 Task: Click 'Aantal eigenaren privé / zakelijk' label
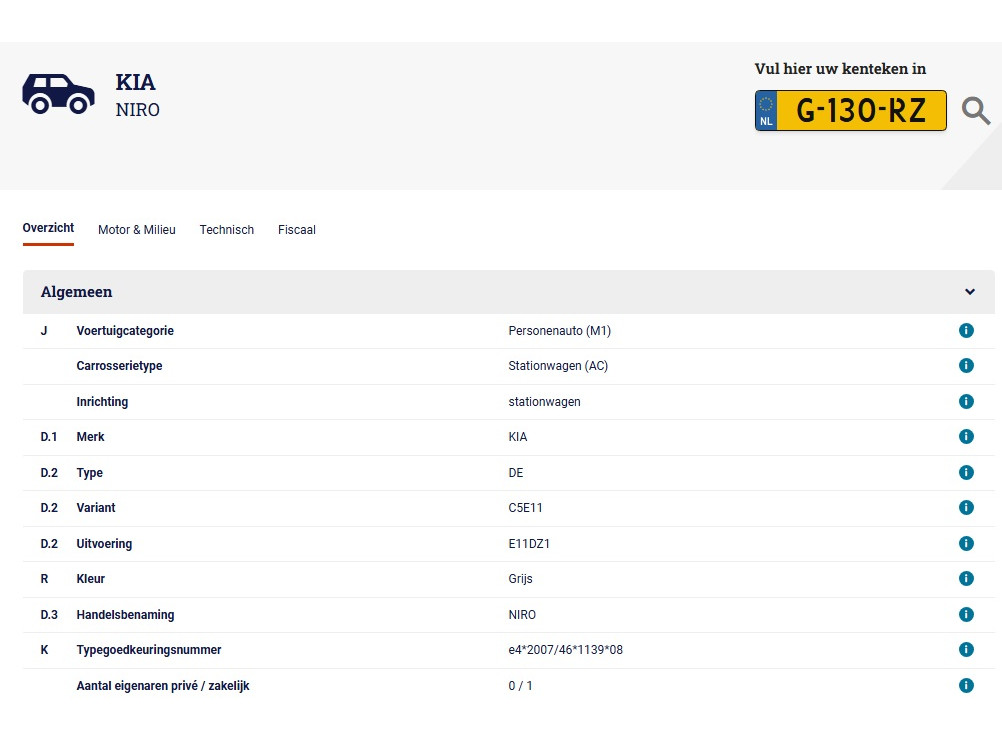163,685
